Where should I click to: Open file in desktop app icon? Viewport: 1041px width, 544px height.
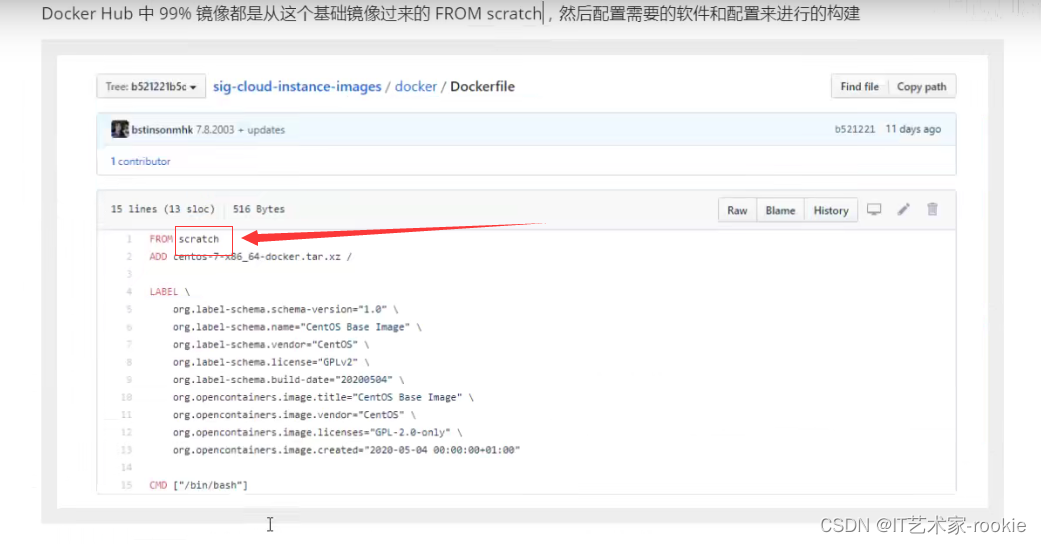pos(874,209)
